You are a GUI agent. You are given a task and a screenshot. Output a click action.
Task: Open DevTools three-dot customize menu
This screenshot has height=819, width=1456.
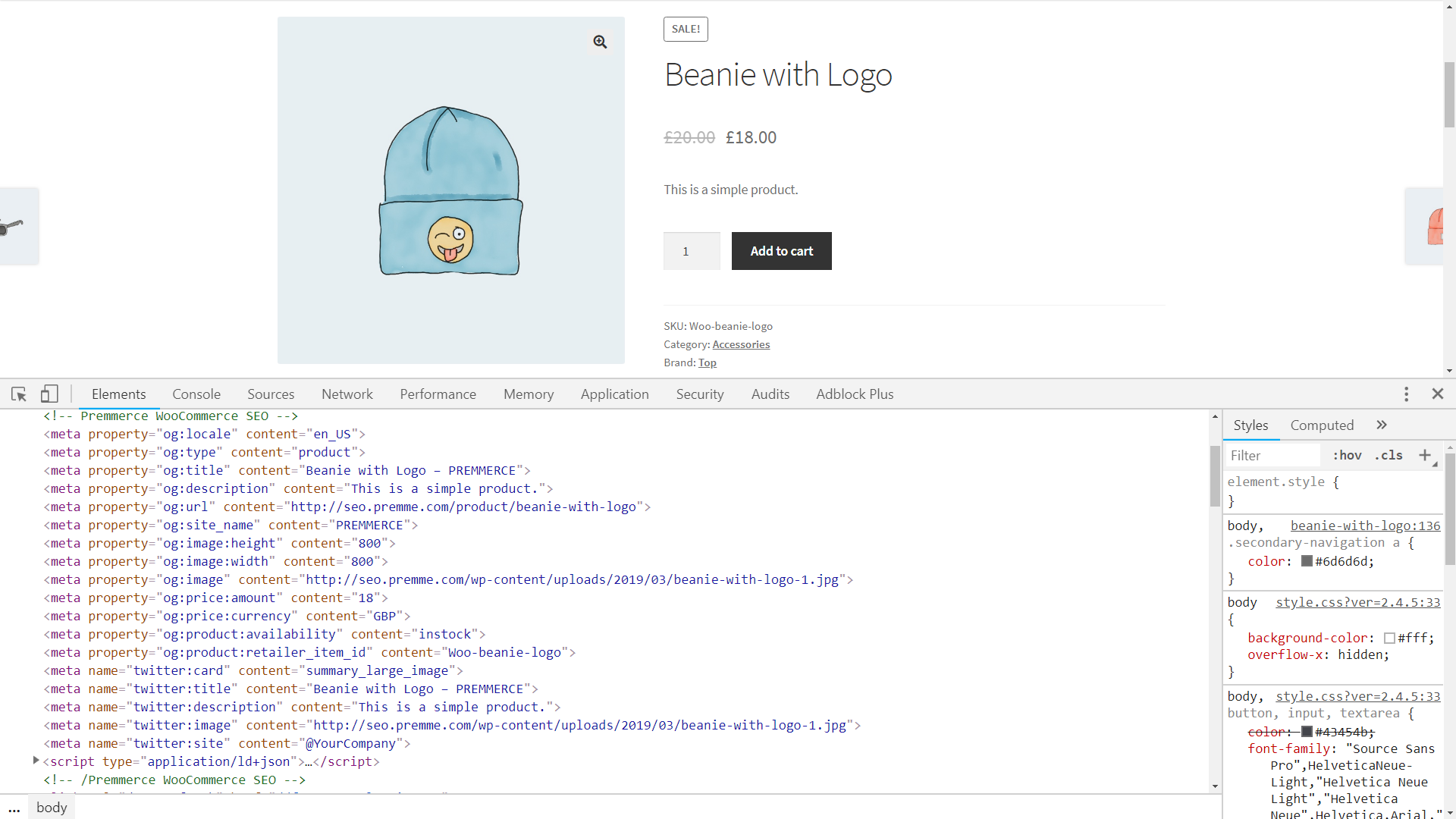(1406, 394)
